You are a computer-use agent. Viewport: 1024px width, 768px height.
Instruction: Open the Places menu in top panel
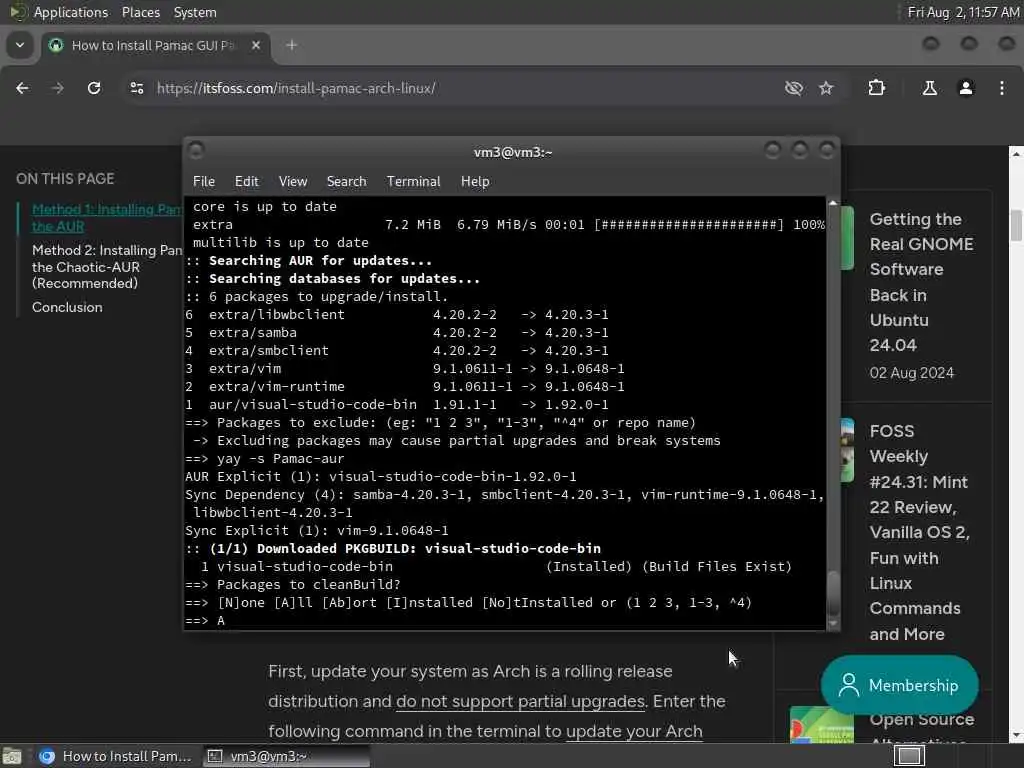pos(141,12)
